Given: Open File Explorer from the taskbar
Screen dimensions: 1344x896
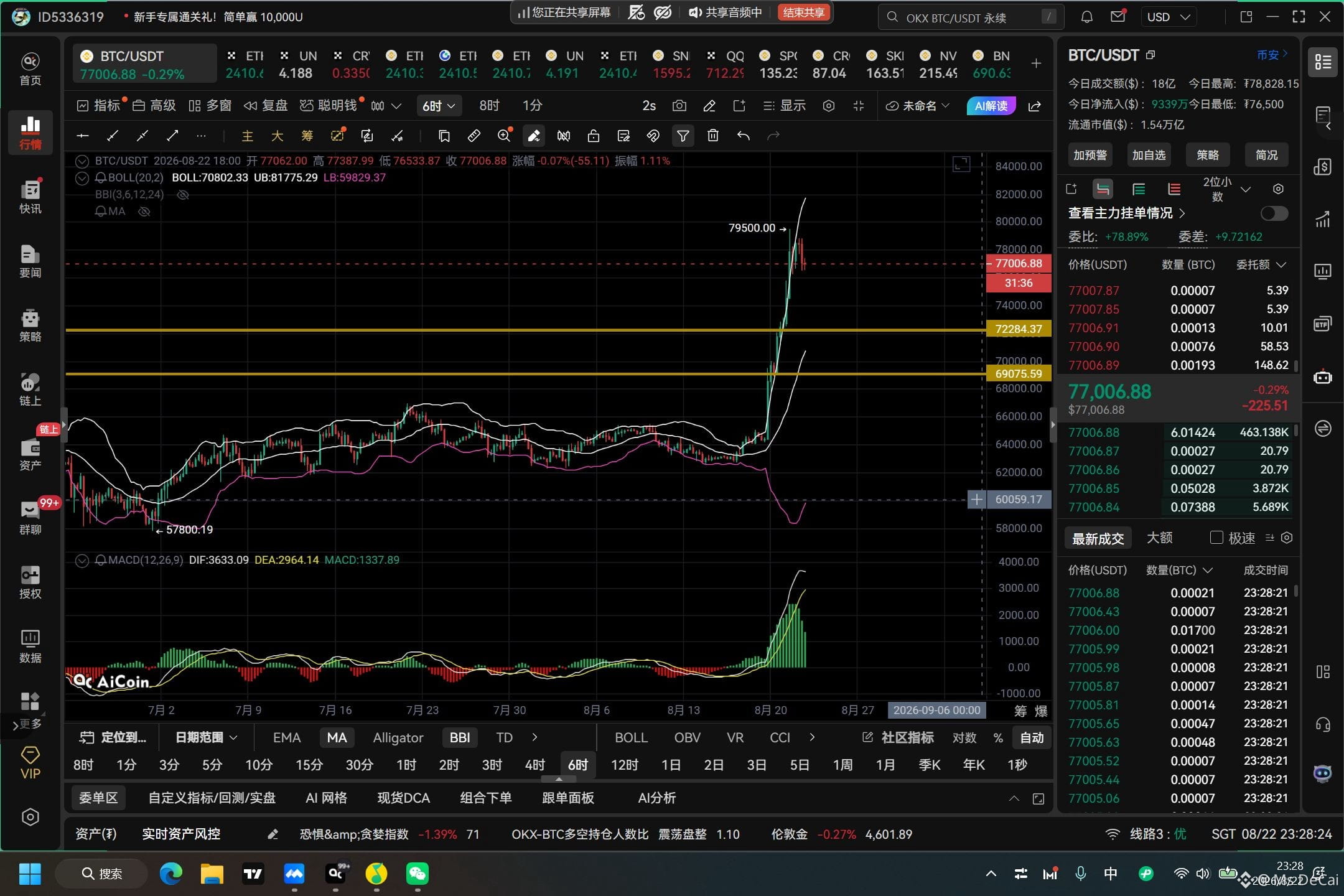Looking at the screenshot, I should (212, 874).
